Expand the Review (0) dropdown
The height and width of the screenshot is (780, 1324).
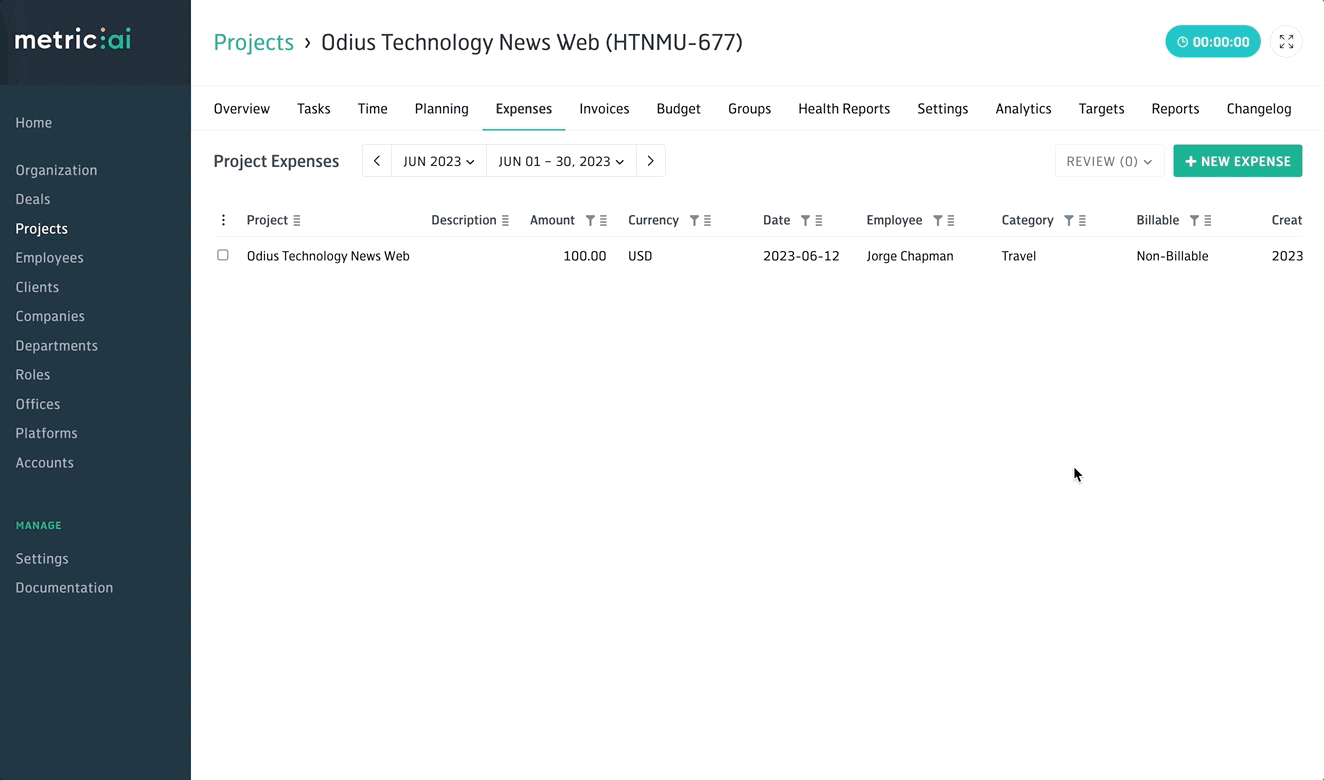point(1108,161)
